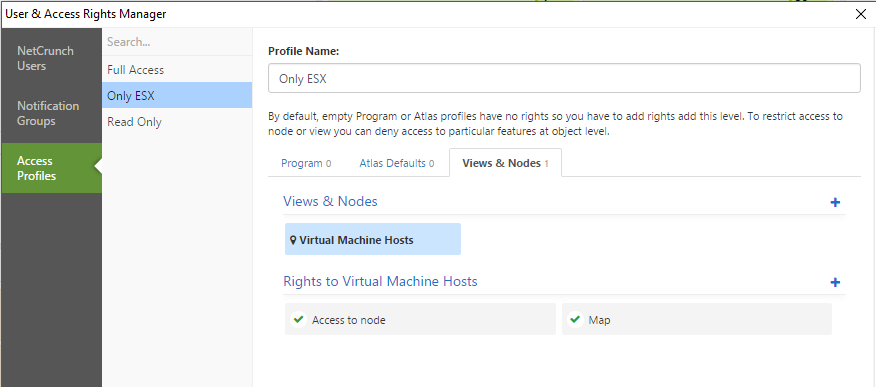Image resolution: width=876 pixels, height=387 pixels.
Task: Click the Map right entry
Action: coord(697,319)
